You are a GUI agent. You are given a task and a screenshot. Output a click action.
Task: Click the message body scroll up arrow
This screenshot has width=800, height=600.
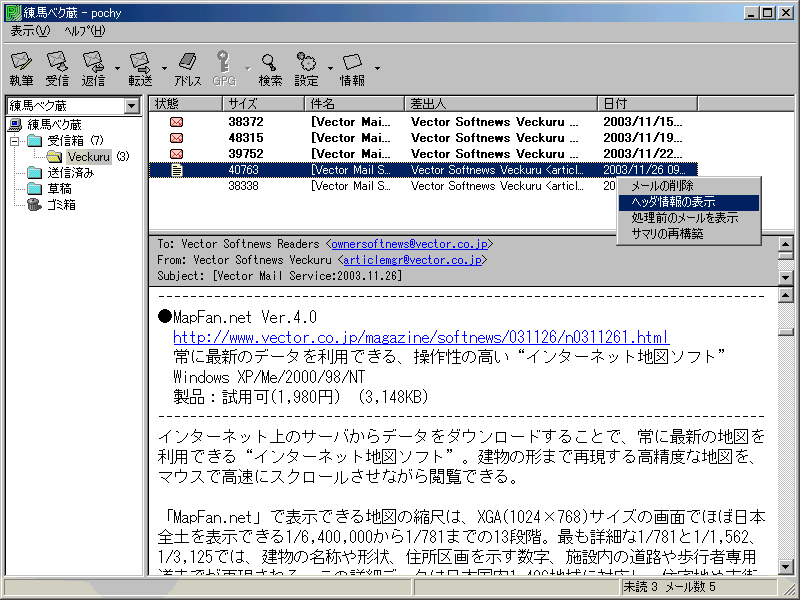tap(786, 295)
